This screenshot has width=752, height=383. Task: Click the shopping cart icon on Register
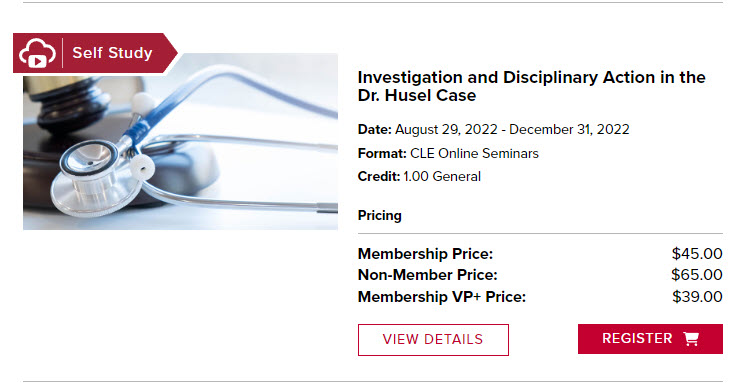pyautogui.click(x=691, y=339)
